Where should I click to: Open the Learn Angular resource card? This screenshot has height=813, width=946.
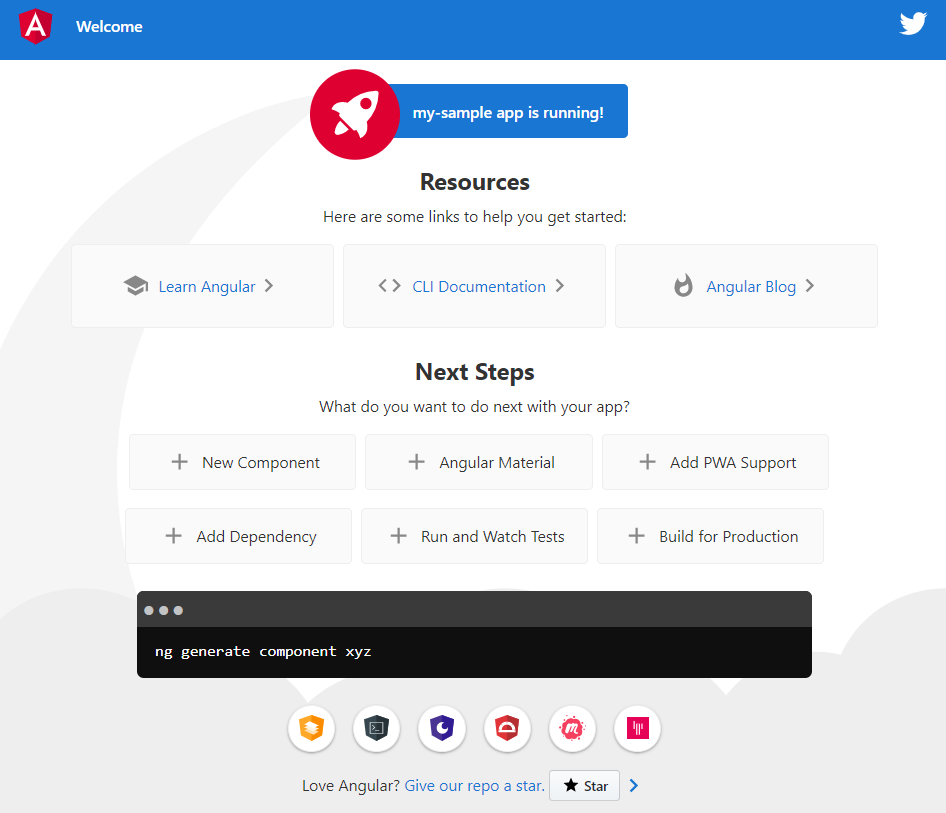point(202,286)
